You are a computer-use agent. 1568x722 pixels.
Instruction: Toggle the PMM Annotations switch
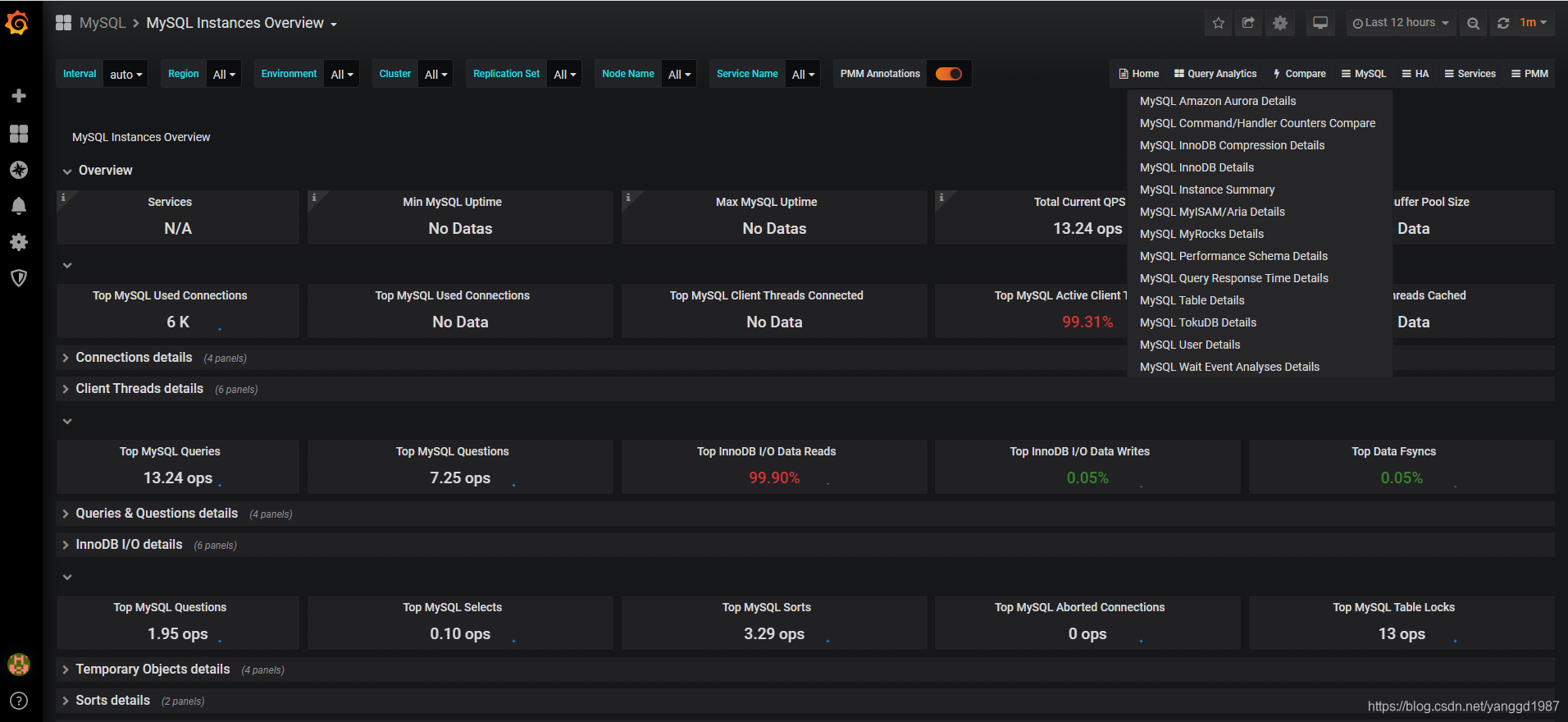click(949, 74)
